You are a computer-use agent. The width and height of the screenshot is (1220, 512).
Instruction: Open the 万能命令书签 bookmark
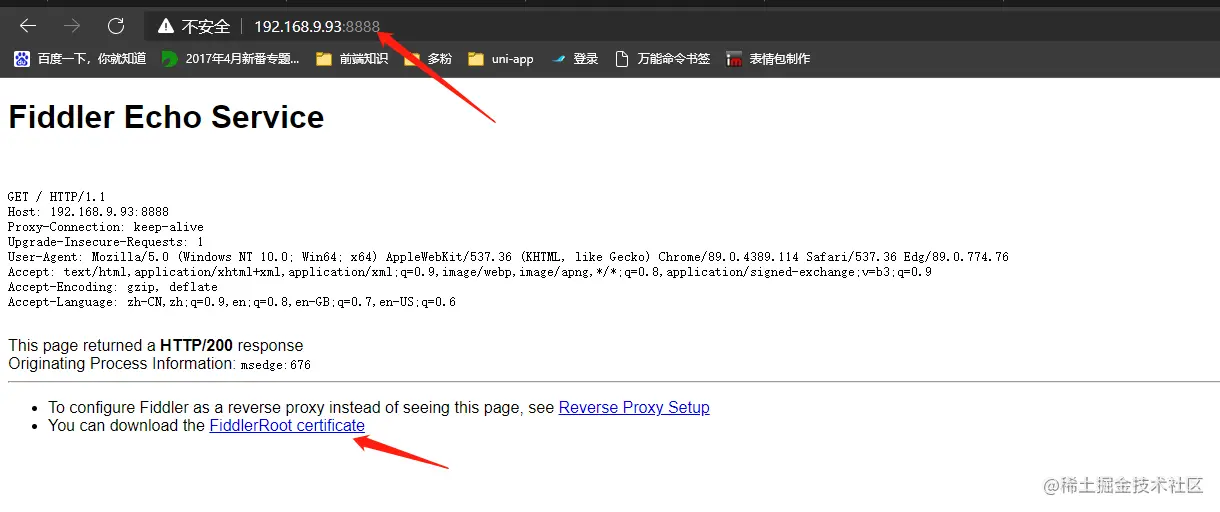point(663,59)
